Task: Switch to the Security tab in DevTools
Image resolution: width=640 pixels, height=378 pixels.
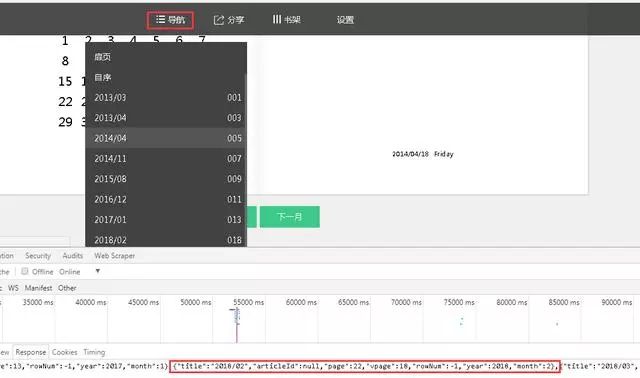Action: pyautogui.click(x=38, y=256)
